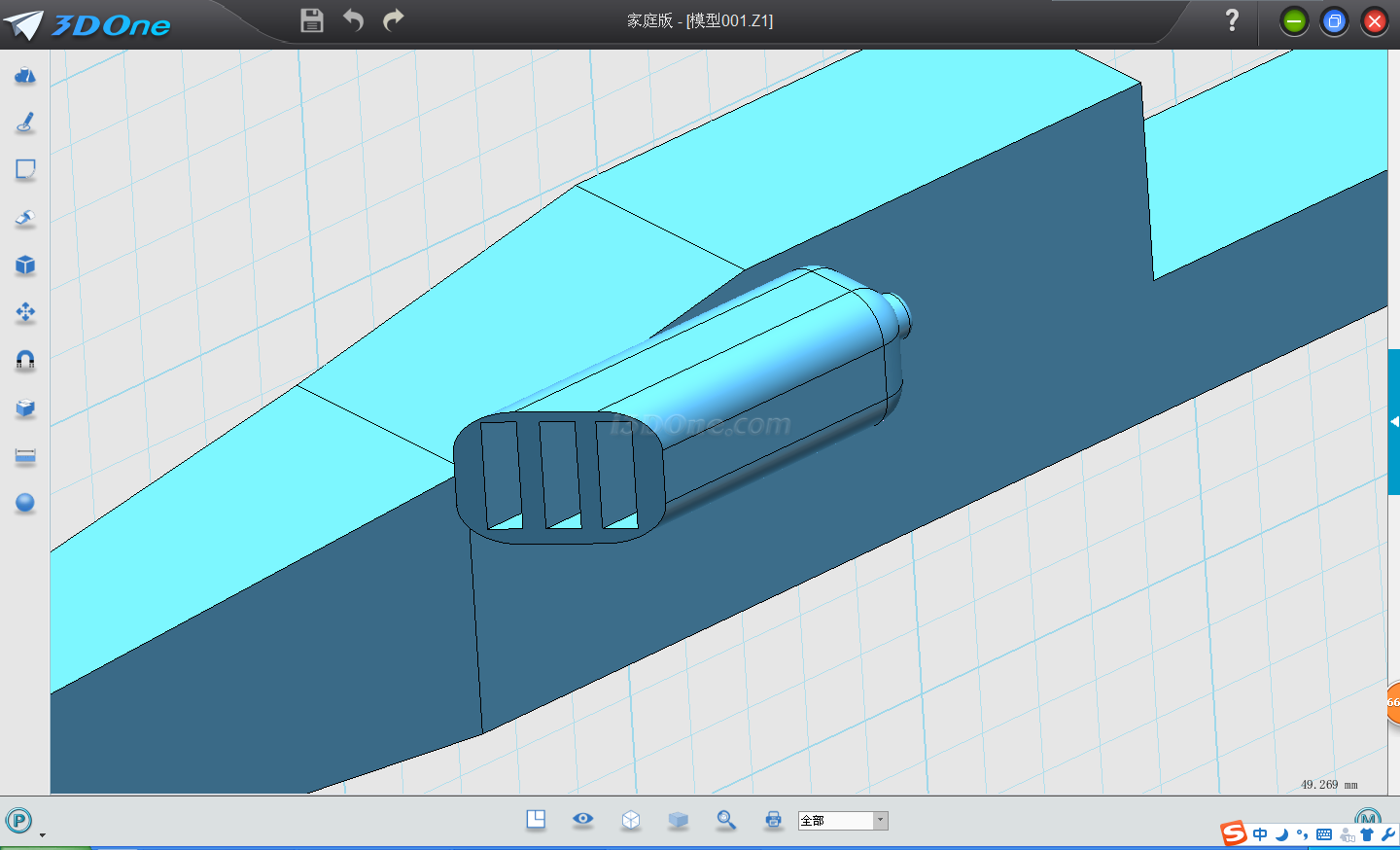Expand the right side panel arrow
The height and width of the screenshot is (850, 1400).
(1394, 422)
